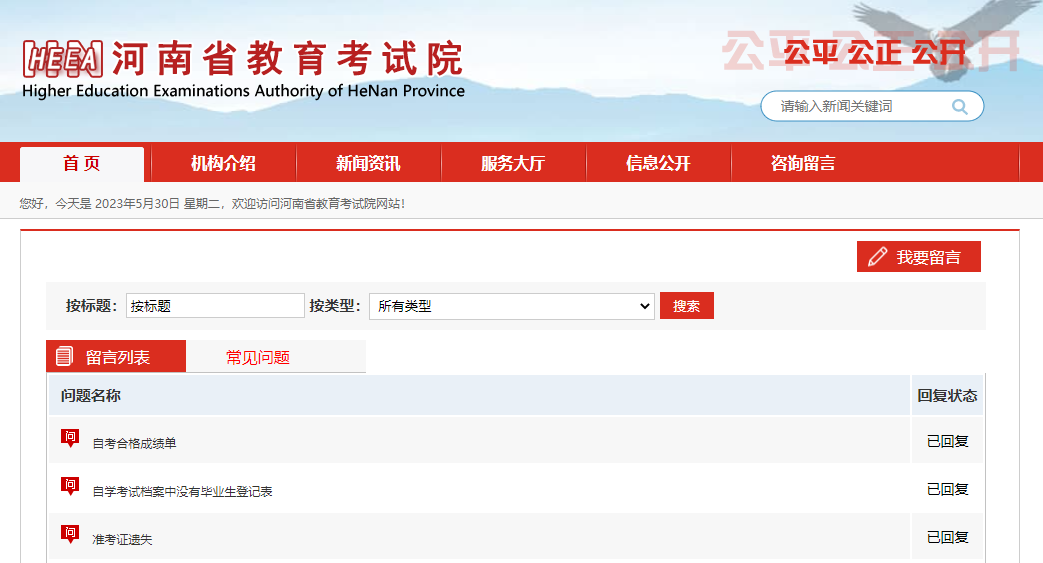Screen dimensions: 1043x563
Task: Click the HEEA logo in header
Action: coord(62,60)
